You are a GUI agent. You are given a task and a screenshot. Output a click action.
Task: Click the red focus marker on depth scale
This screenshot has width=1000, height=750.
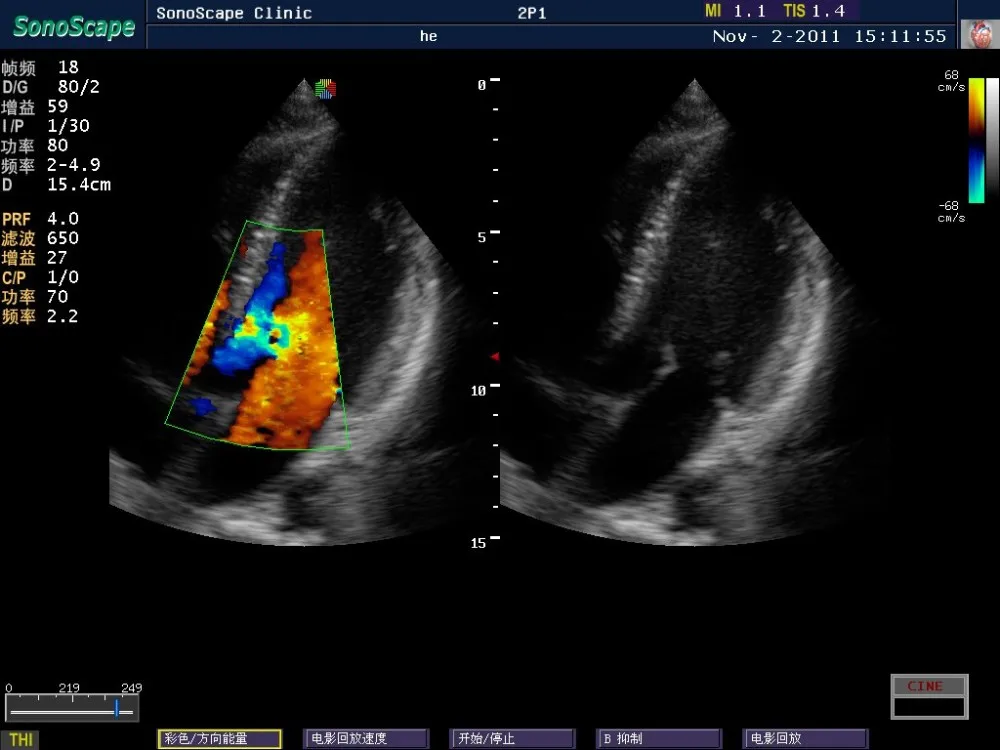click(x=493, y=357)
